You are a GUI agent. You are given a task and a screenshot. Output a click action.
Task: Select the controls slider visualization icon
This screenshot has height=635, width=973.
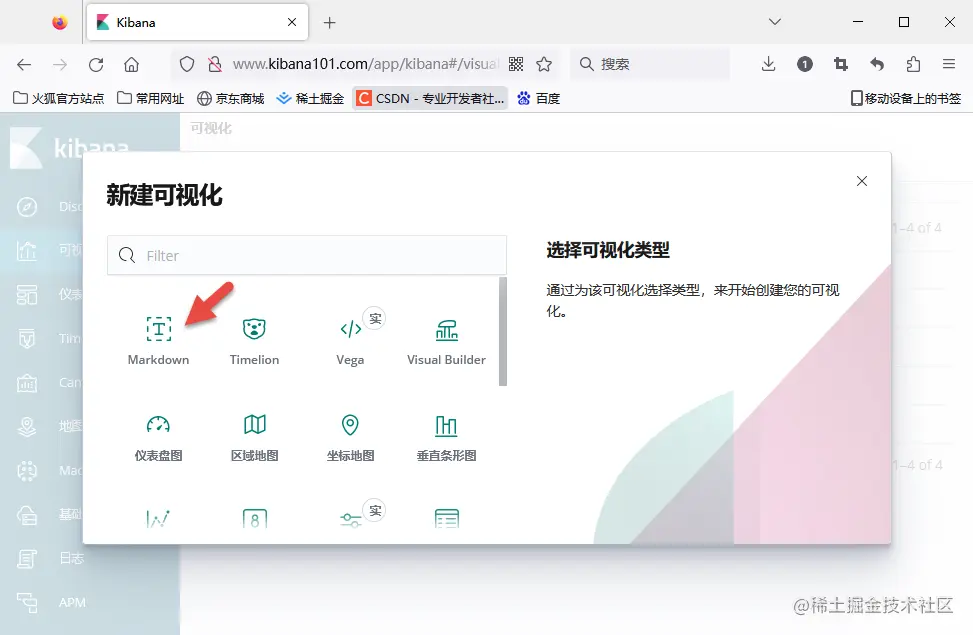click(x=351, y=520)
